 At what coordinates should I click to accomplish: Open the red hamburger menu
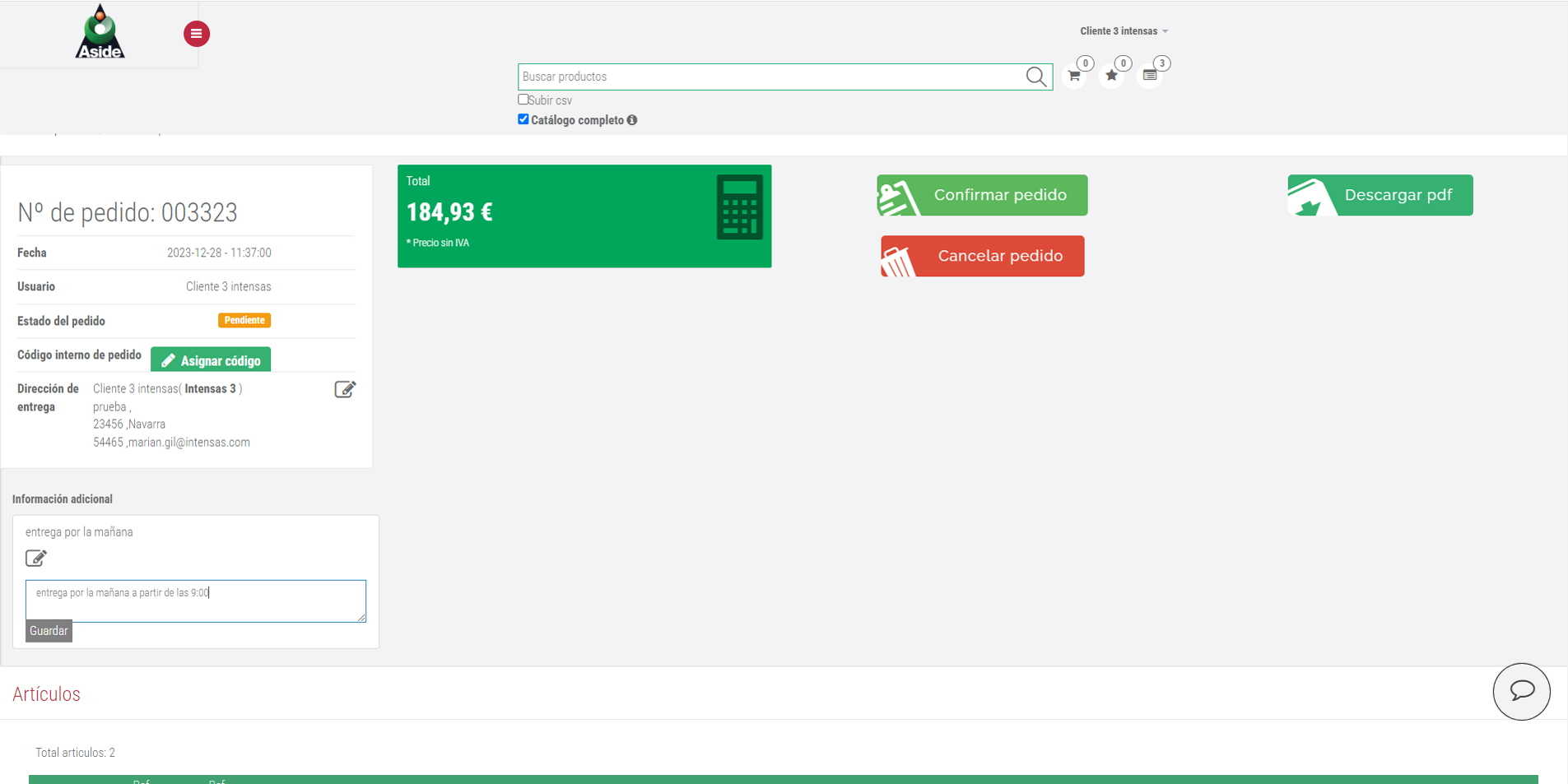pyautogui.click(x=196, y=34)
